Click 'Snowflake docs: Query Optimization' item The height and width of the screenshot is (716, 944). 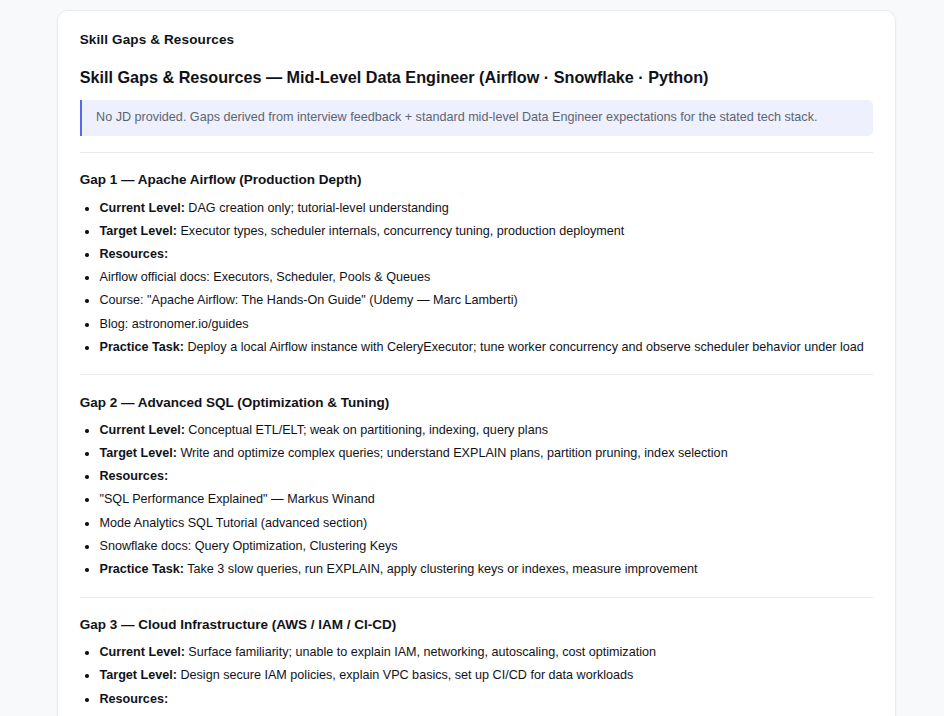pos(249,546)
